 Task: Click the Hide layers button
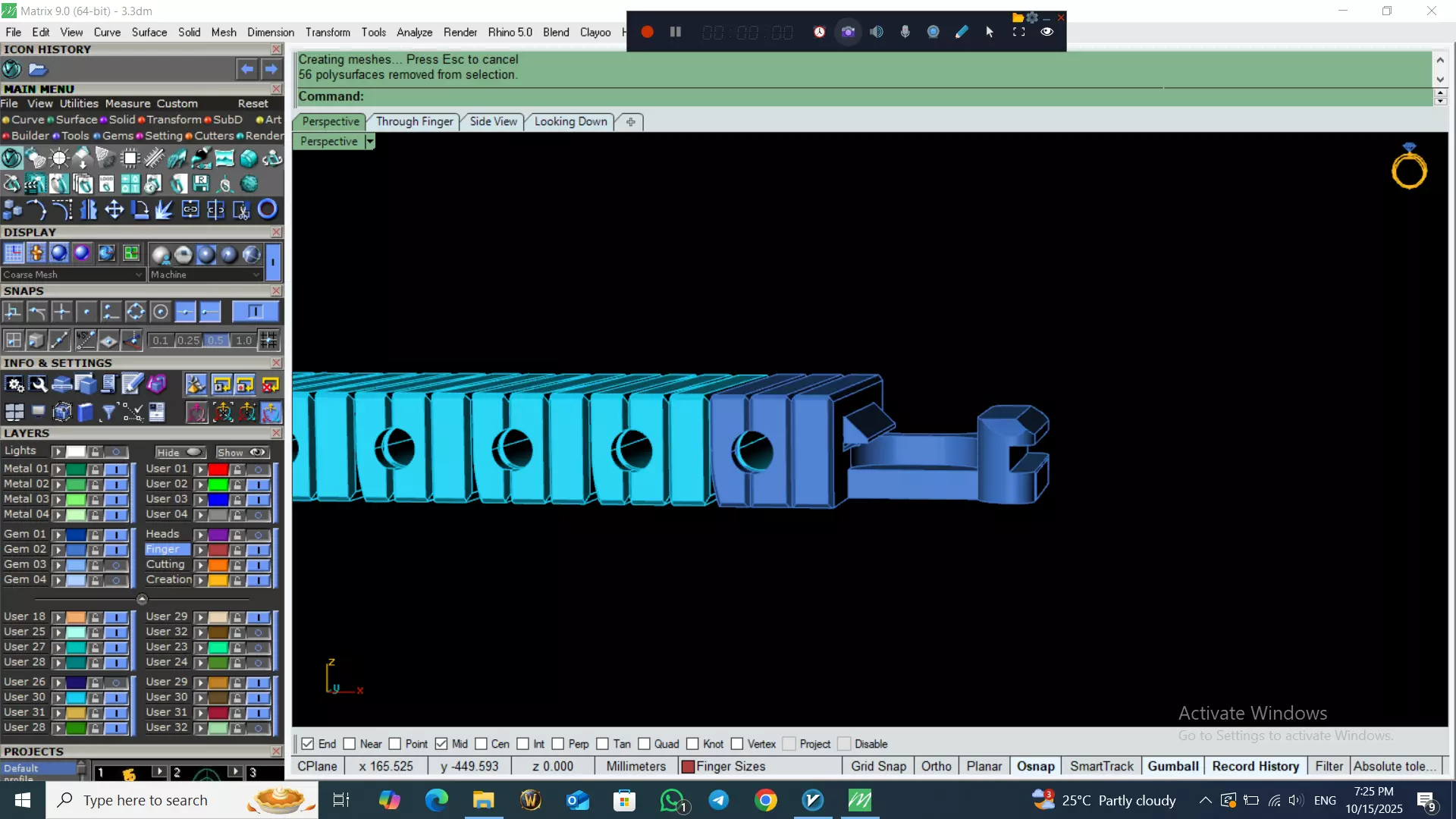point(180,452)
